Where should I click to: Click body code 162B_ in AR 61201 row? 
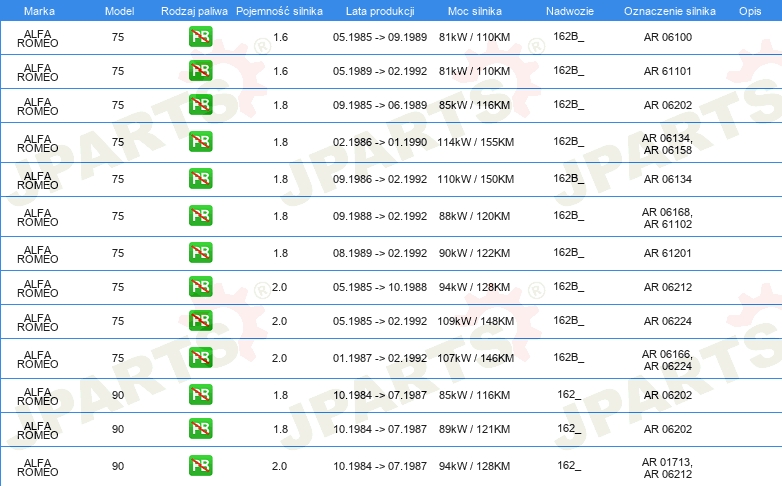point(568,252)
